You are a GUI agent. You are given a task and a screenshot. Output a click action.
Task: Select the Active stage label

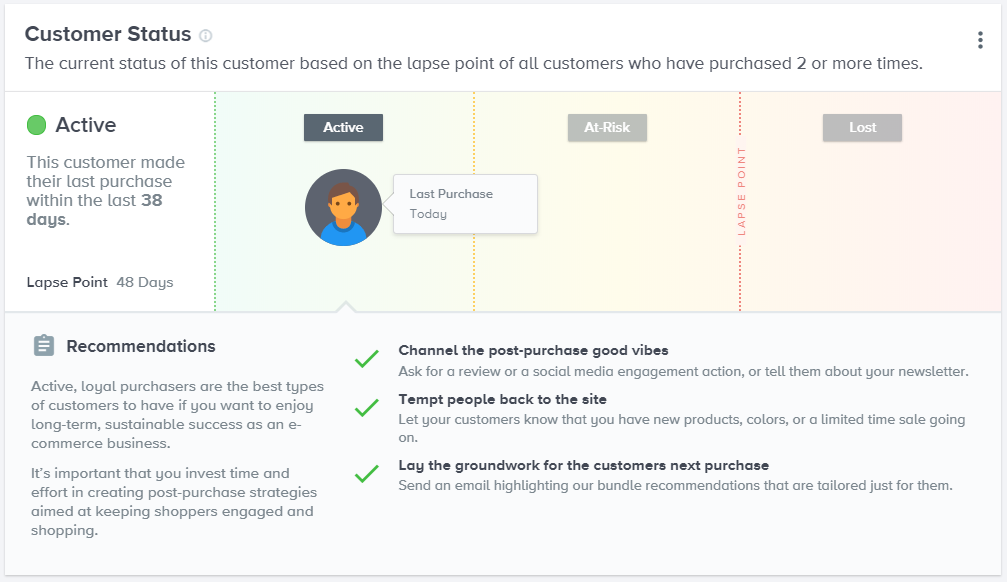343,127
